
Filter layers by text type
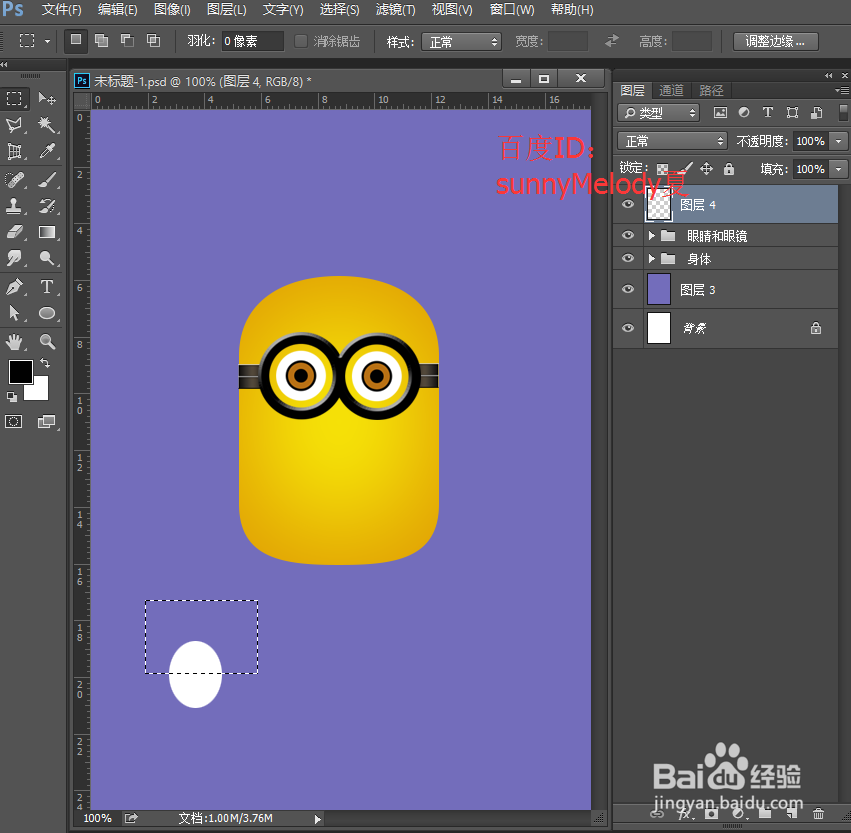pyautogui.click(x=767, y=112)
